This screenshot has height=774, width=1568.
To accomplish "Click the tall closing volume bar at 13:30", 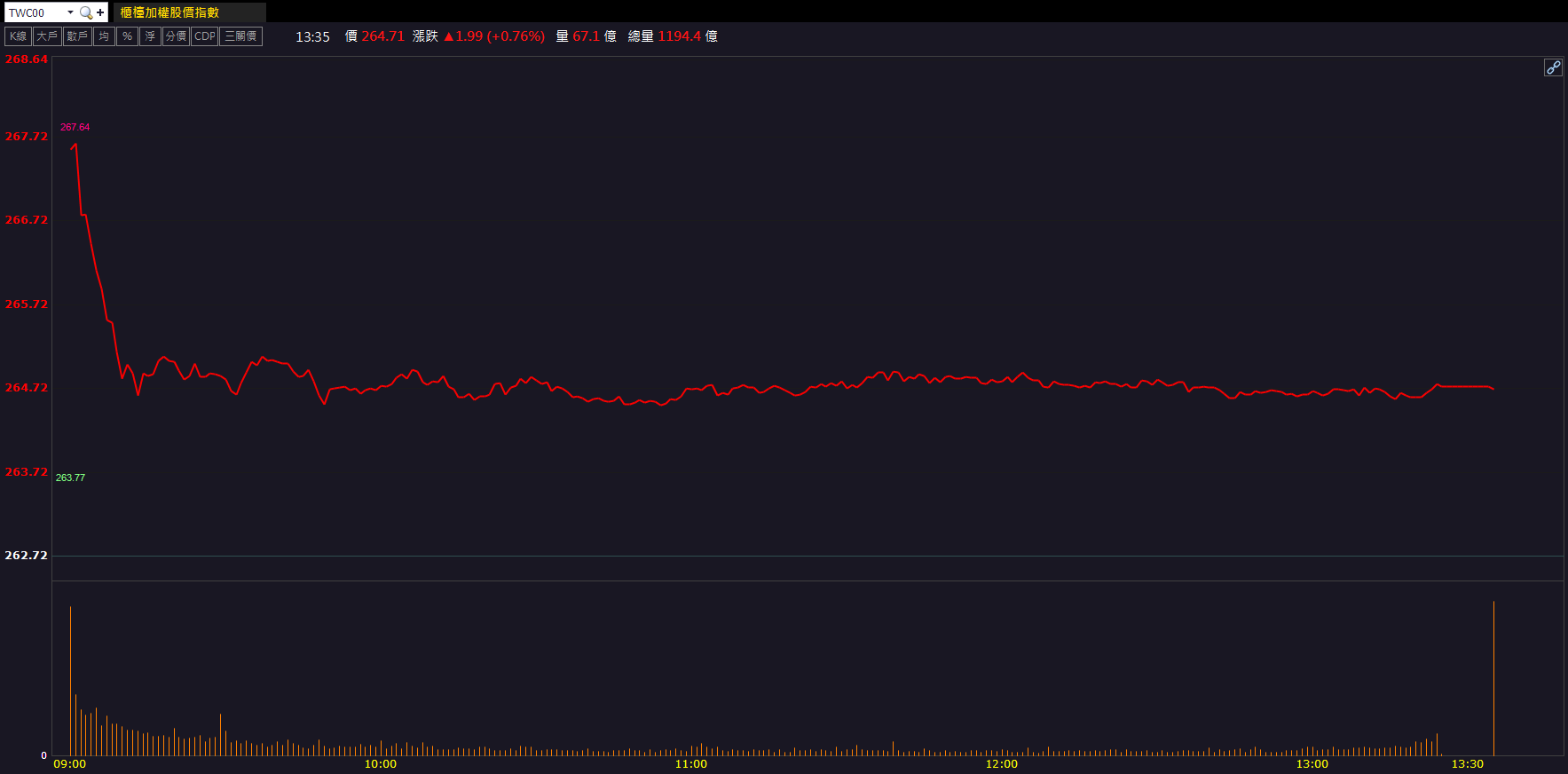I will [1493, 679].
